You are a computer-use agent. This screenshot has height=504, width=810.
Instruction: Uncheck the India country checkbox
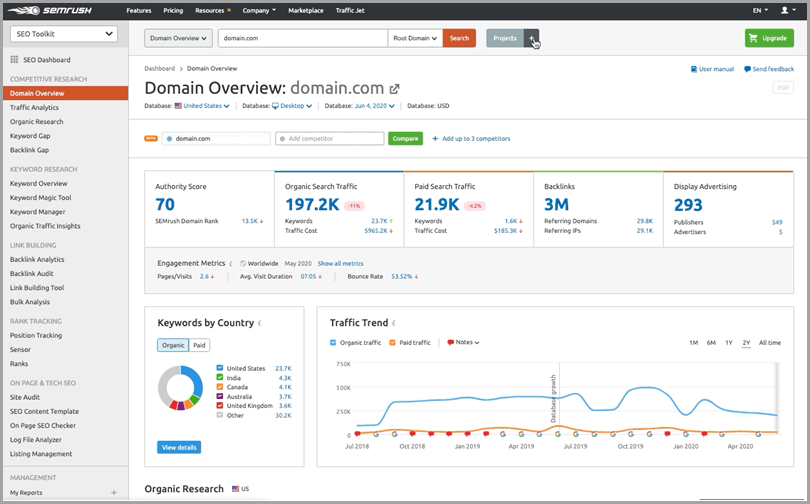click(x=220, y=377)
